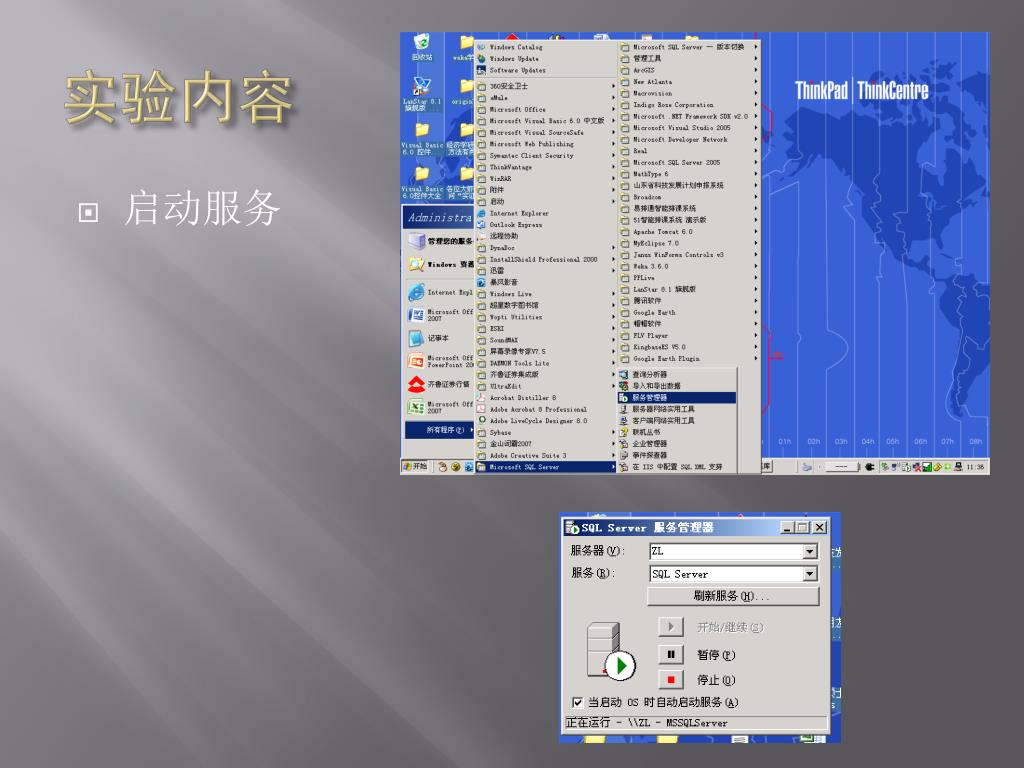Expand the Sybase program folder

pos(546,432)
